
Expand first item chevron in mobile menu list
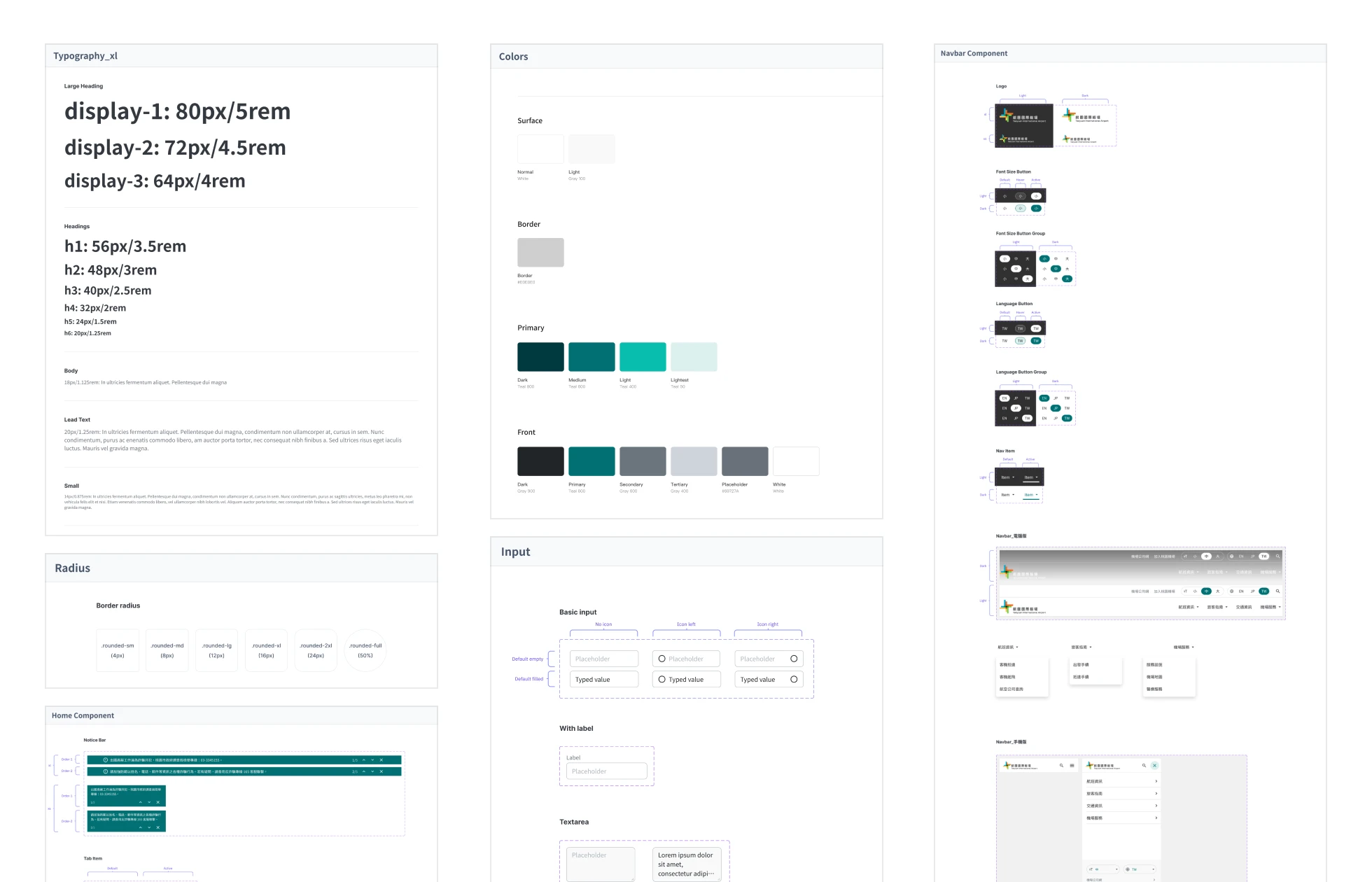click(x=1156, y=781)
